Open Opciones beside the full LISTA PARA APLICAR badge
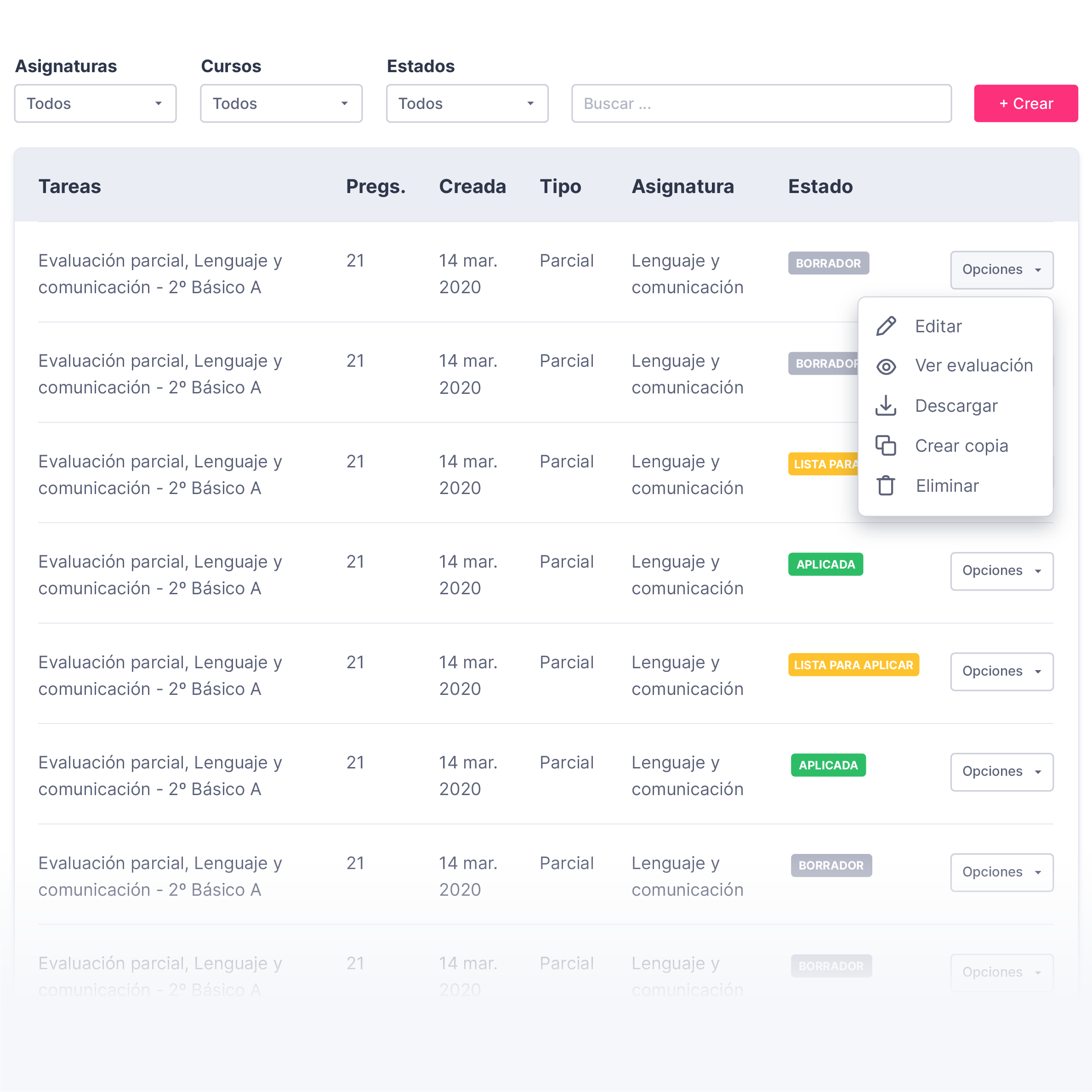Image resolution: width=1092 pixels, height=1092 pixels. 1001,671
